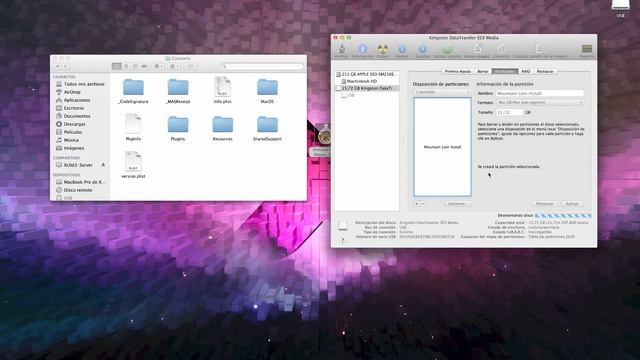Click the Aplicar button
This screenshot has height=360, width=640.
click(x=572, y=203)
